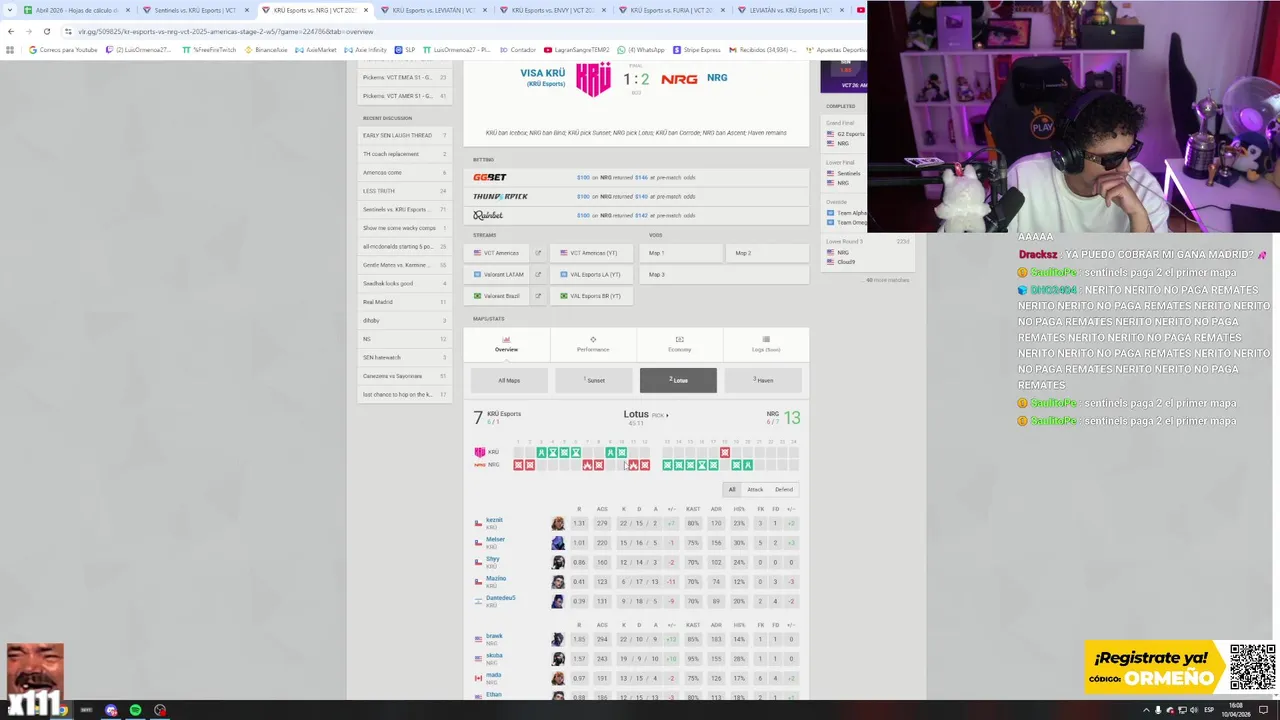The height and width of the screenshot is (720, 1280).
Task: Open the Stripe Express bookmark
Action: [x=697, y=49]
